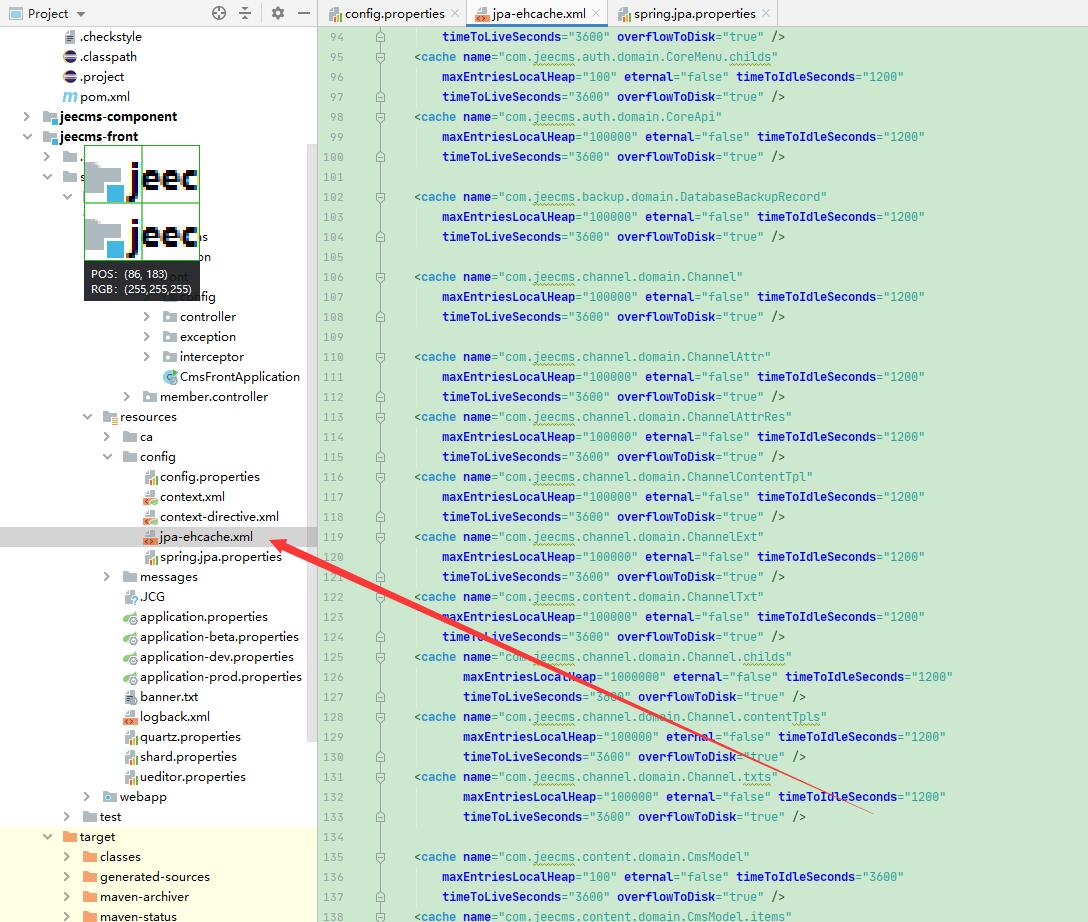Toggle code fold marker at line 102
The image size is (1088, 922).
coord(380,197)
